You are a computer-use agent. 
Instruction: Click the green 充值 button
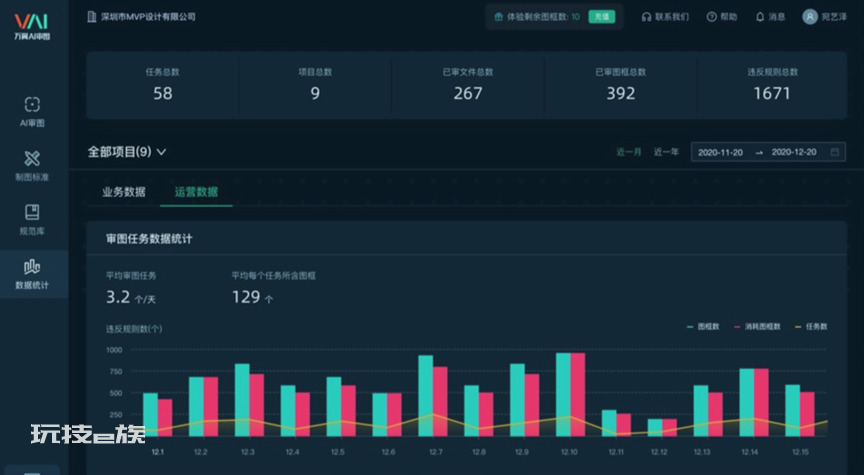point(602,17)
